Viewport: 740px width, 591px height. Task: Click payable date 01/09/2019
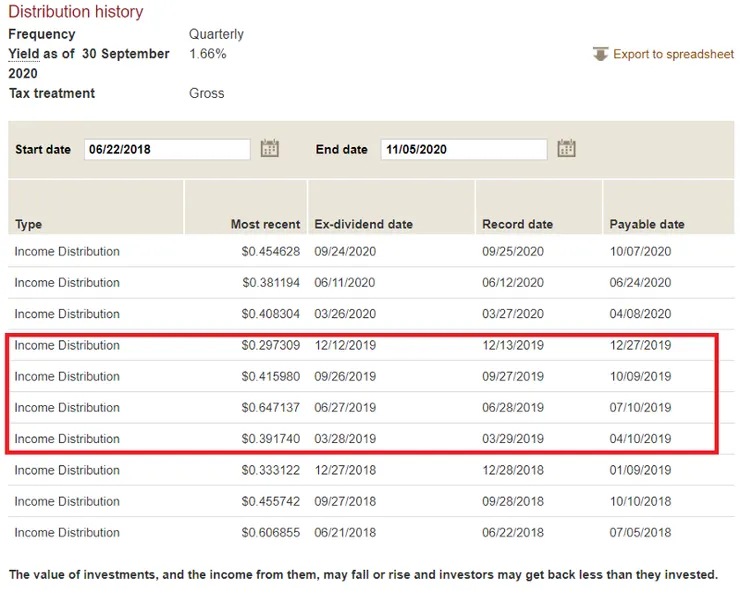tap(640, 470)
